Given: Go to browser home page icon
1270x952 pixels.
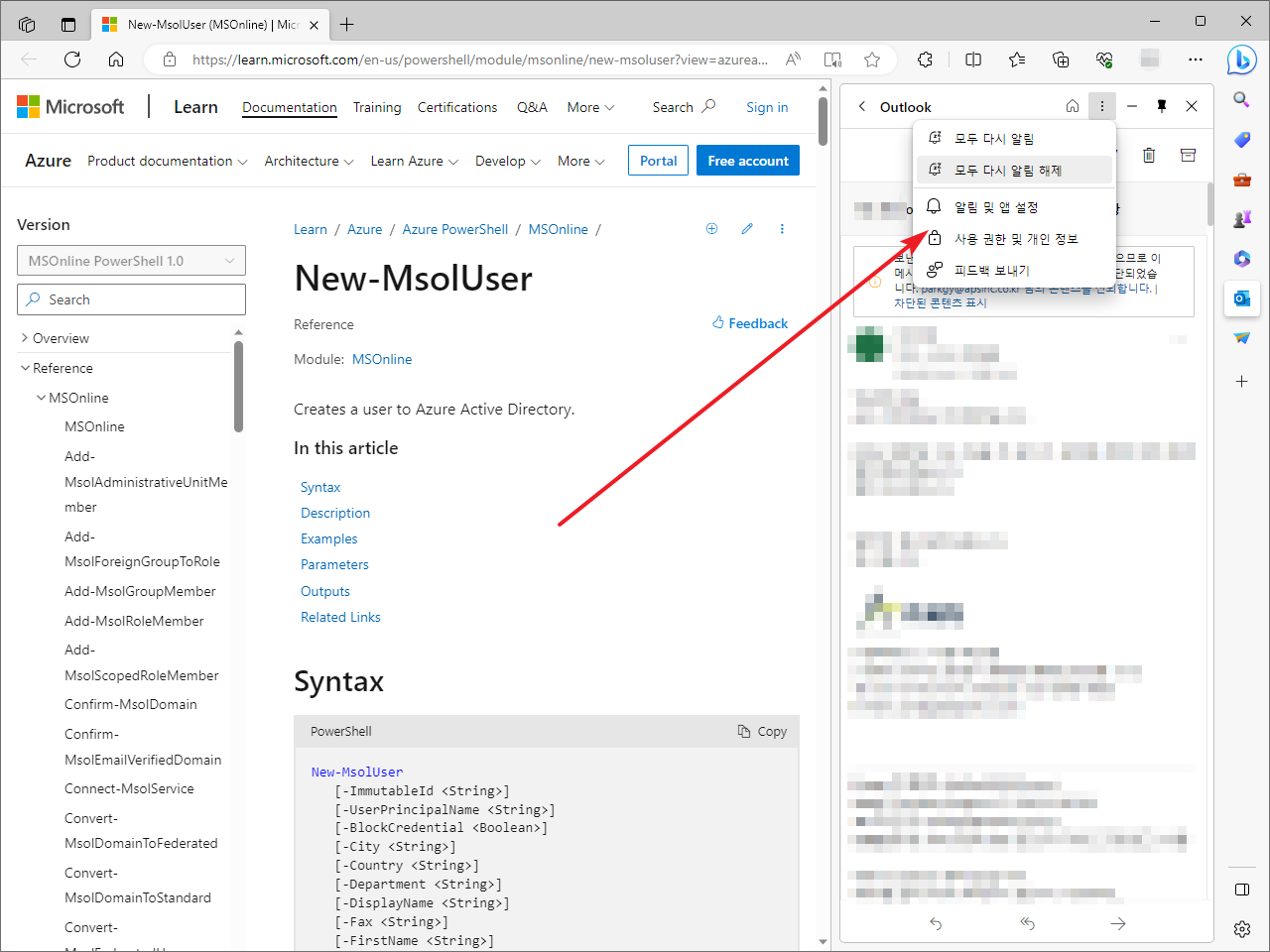Looking at the screenshot, I should [x=116, y=59].
